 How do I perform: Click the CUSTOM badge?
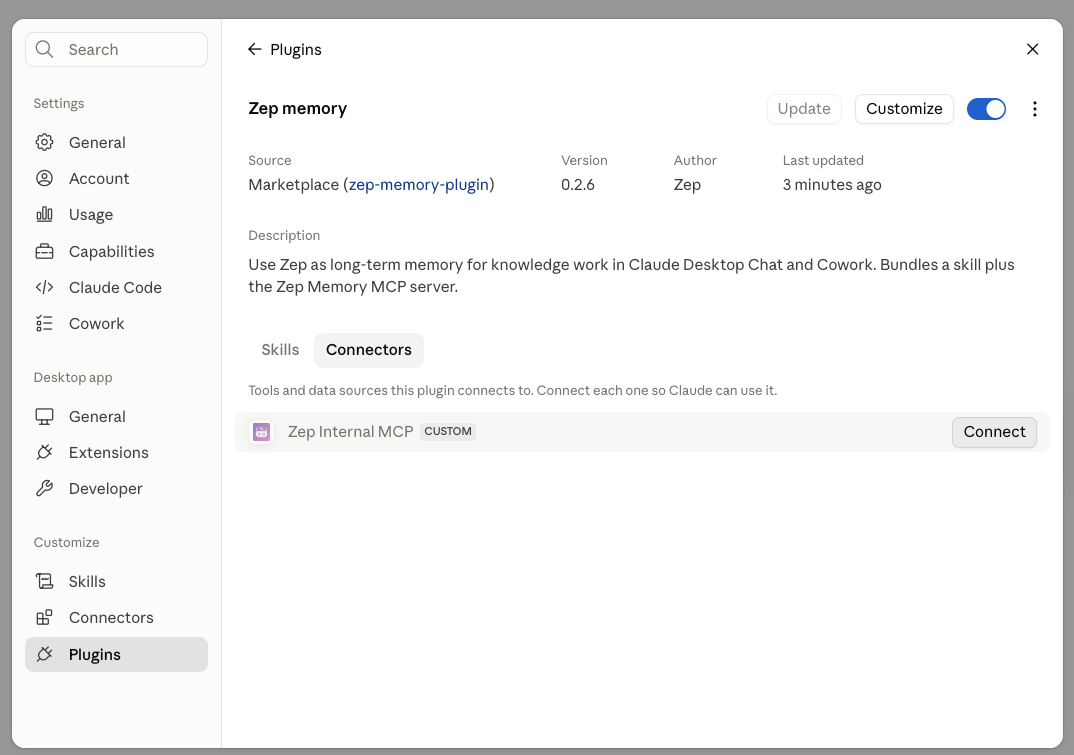coord(448,432)
